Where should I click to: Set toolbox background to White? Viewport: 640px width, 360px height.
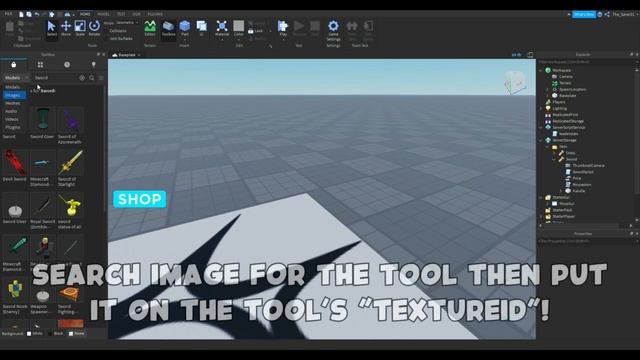pos(35,333)
